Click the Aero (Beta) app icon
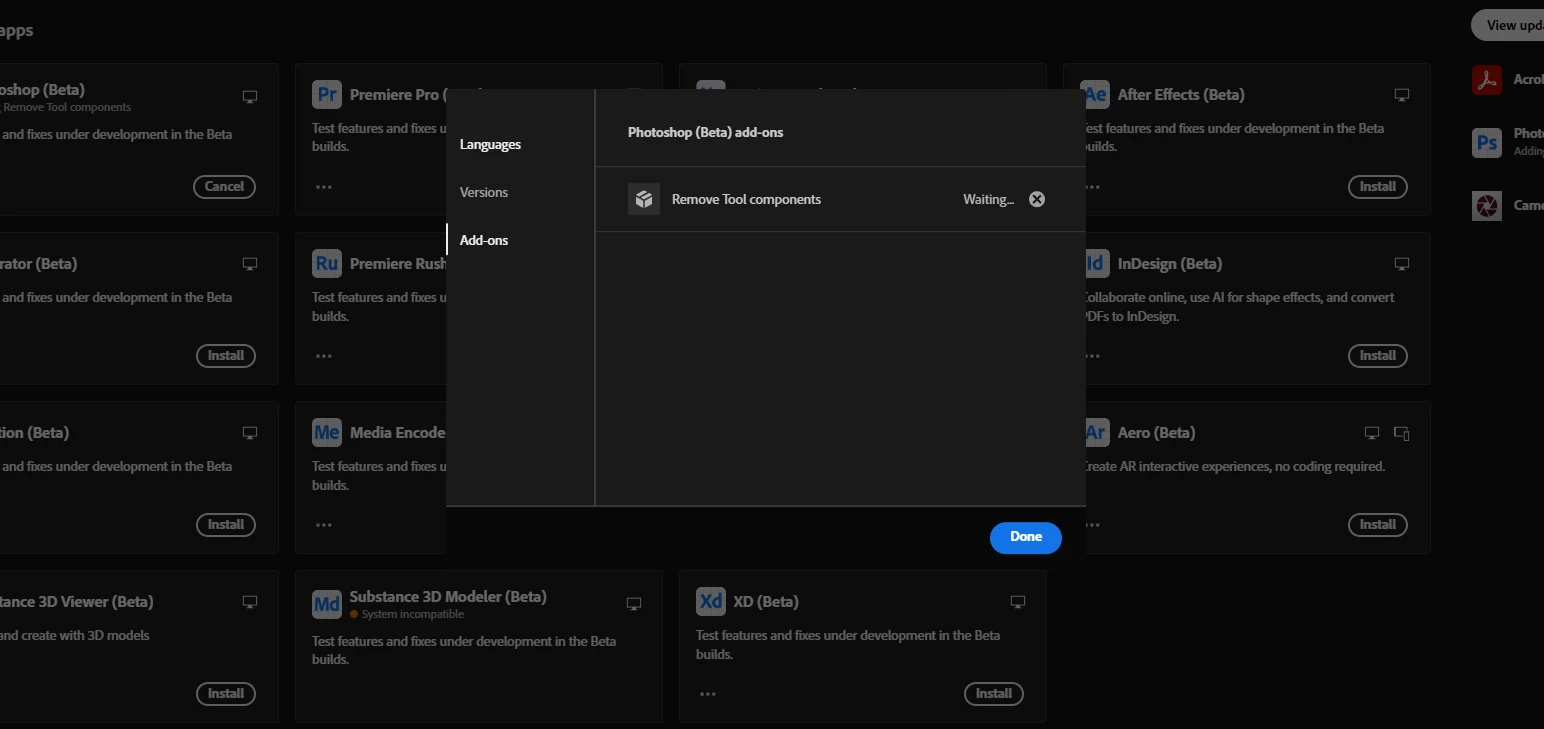This screenshot has height=729, width=1544. tap(1096, 433)
